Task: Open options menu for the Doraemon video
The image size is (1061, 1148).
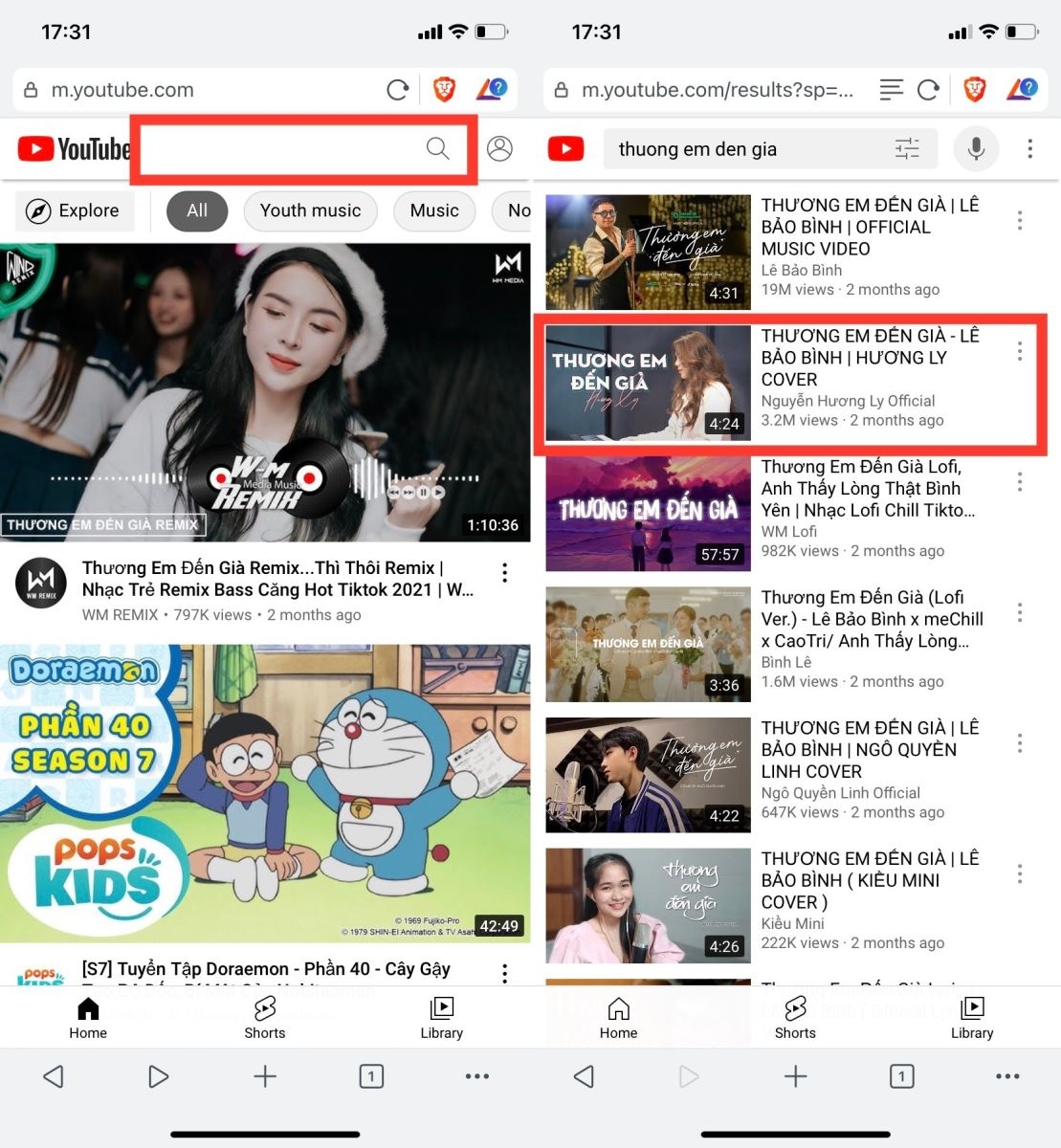Action: (x=504, y=972)
